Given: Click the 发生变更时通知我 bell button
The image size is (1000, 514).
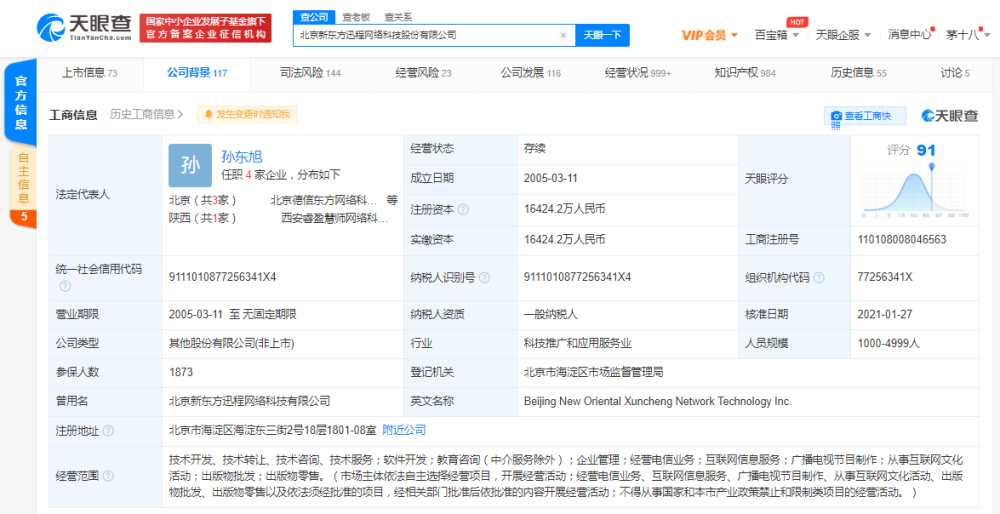Looking at the screenshot, I should coord(247,114).
